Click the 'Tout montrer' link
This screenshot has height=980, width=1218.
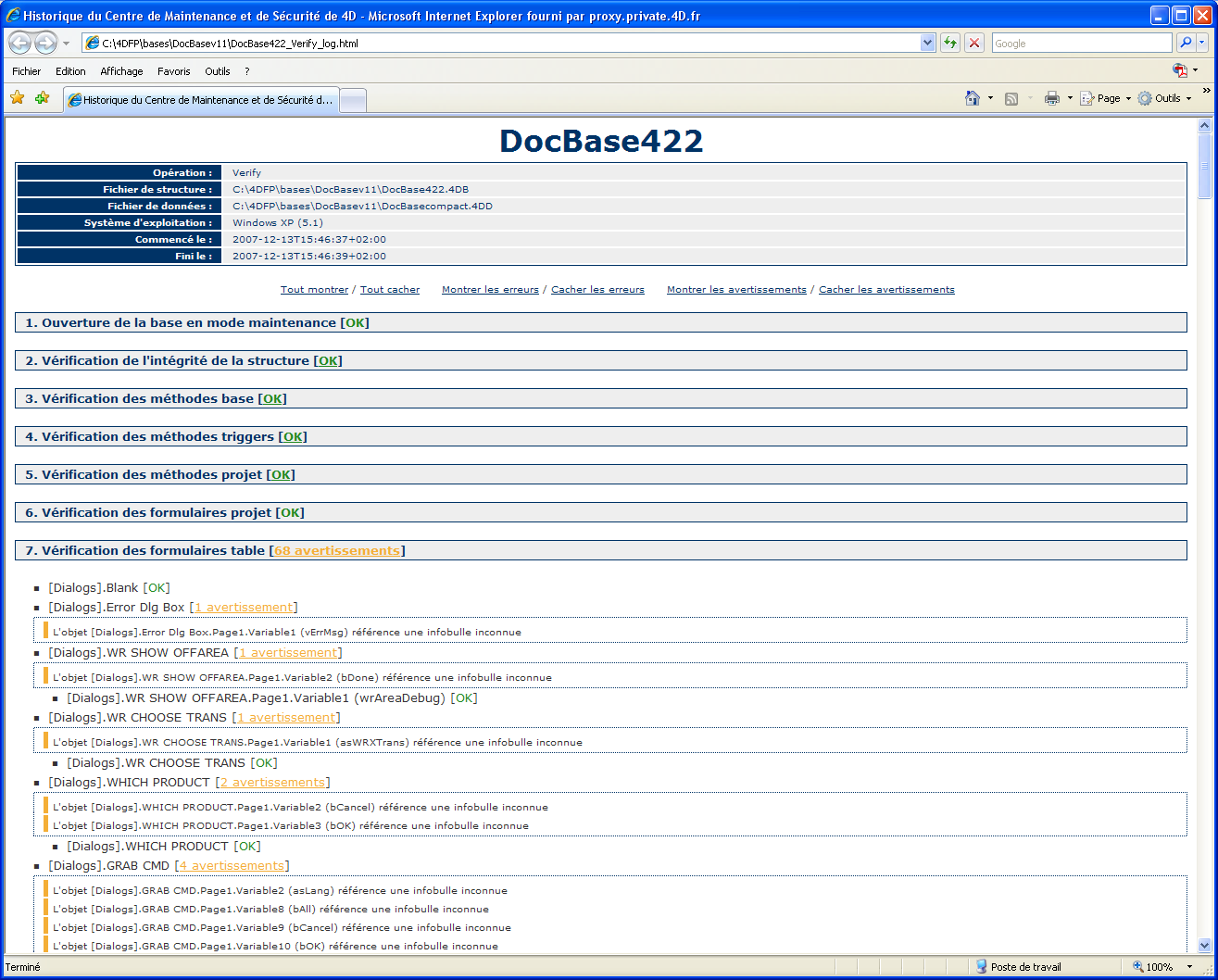[314, 290]
